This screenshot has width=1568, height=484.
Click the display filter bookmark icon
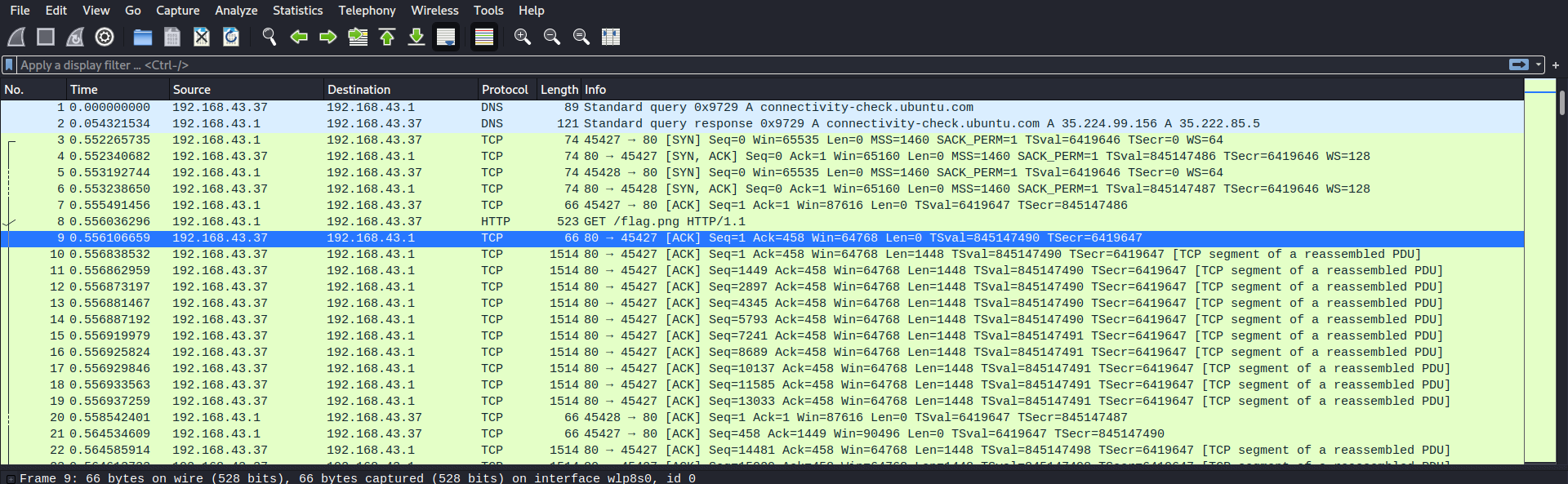point(9,64)
